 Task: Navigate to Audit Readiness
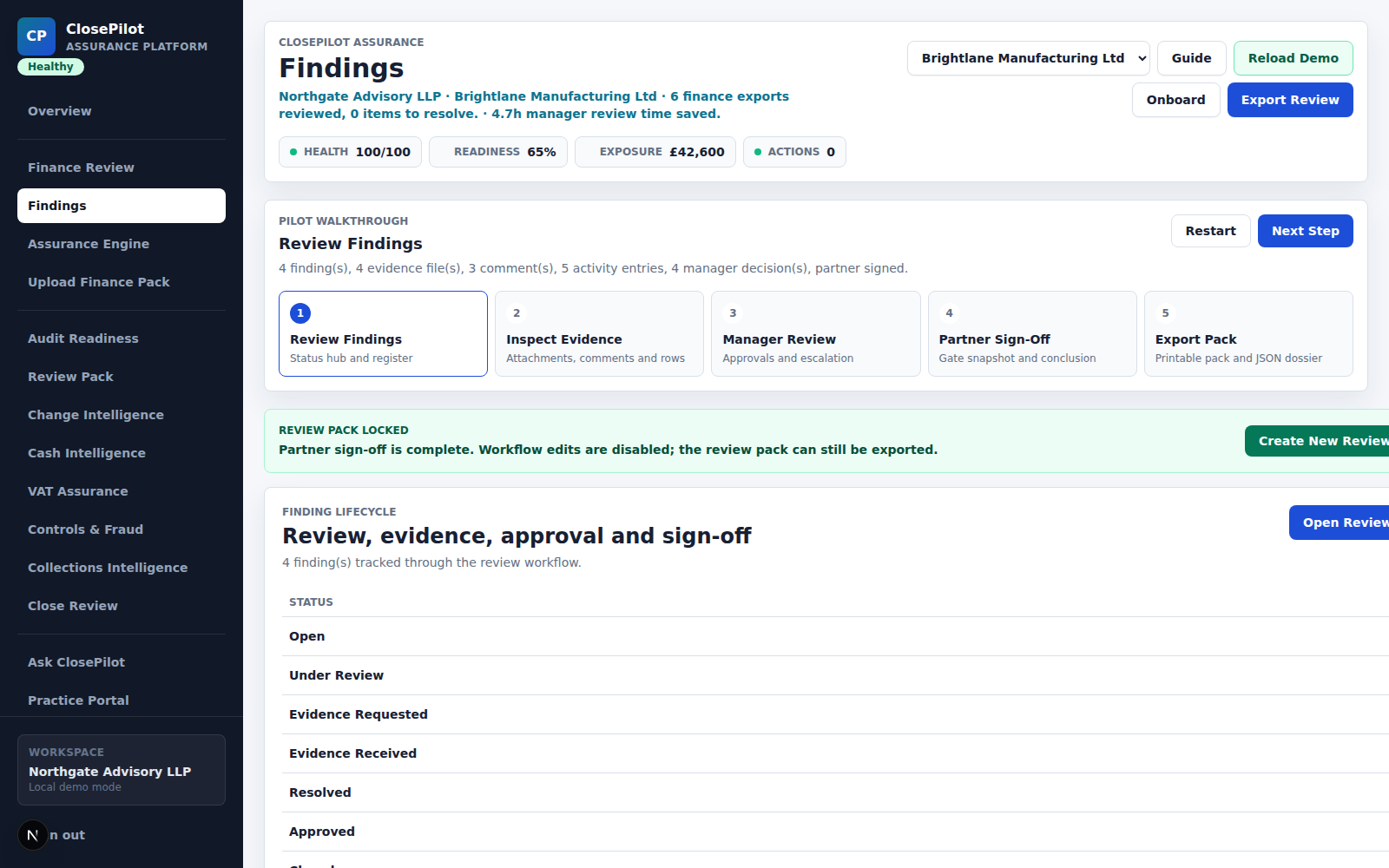tap(122, 339)
